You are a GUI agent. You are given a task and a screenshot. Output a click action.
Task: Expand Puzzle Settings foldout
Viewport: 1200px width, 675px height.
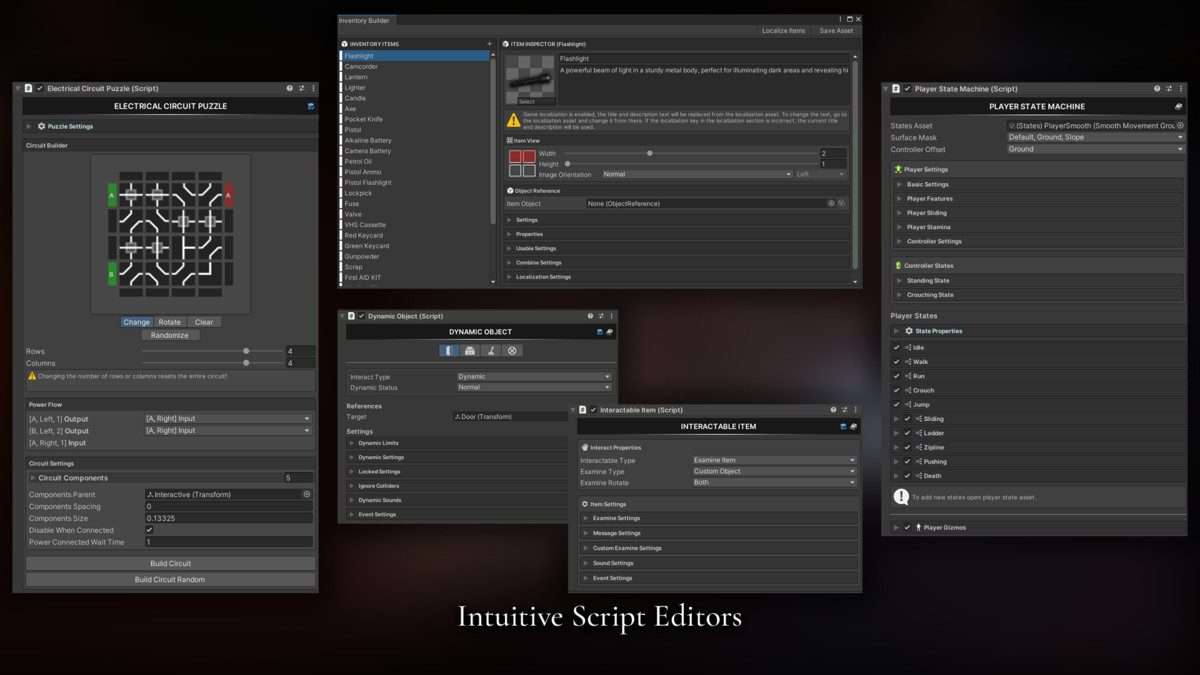[x=29, y=127]
